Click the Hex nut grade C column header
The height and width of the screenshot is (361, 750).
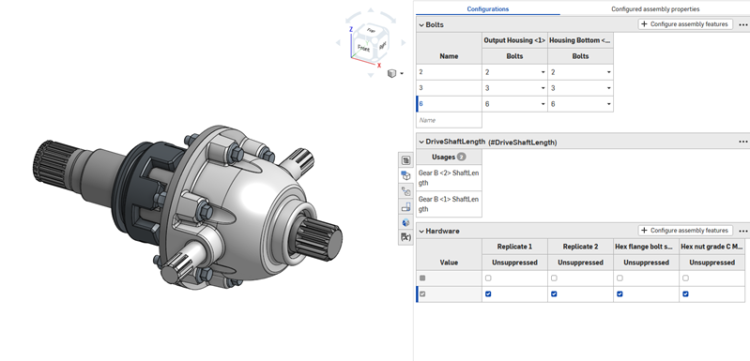pyautogui.click(x=712, y=247)
